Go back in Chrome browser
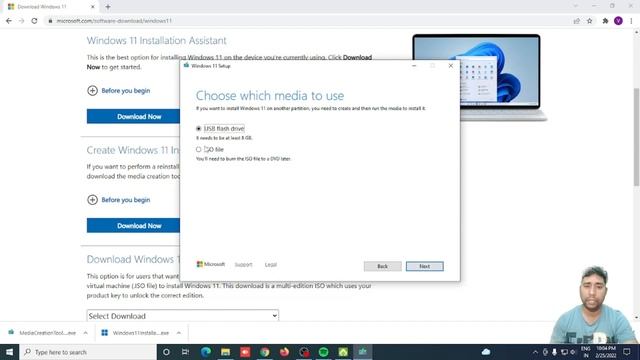 point(9,21)
